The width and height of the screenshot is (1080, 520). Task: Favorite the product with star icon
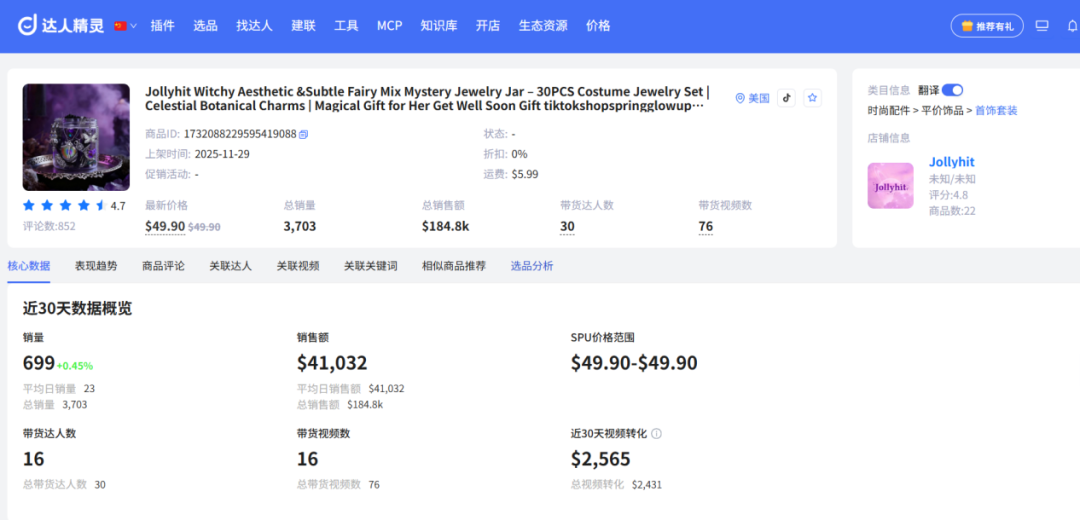813,98
